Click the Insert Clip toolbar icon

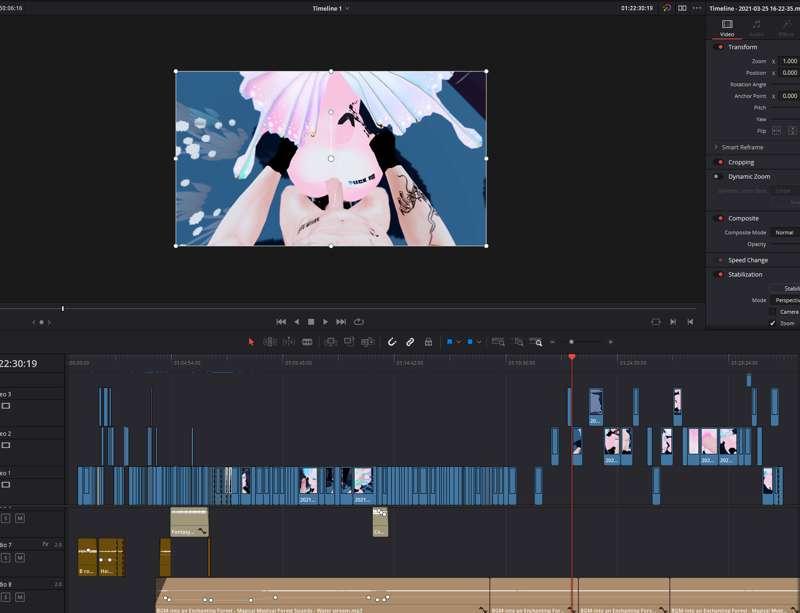(x=331, y=342)
